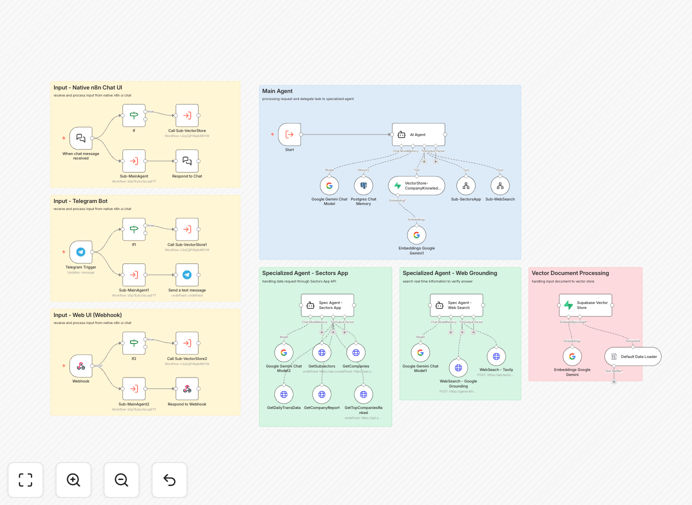Click the 'Specialized Agent - Sectors App' title
692x505 pixels.
pyautogui.click(x=305, y=273)
